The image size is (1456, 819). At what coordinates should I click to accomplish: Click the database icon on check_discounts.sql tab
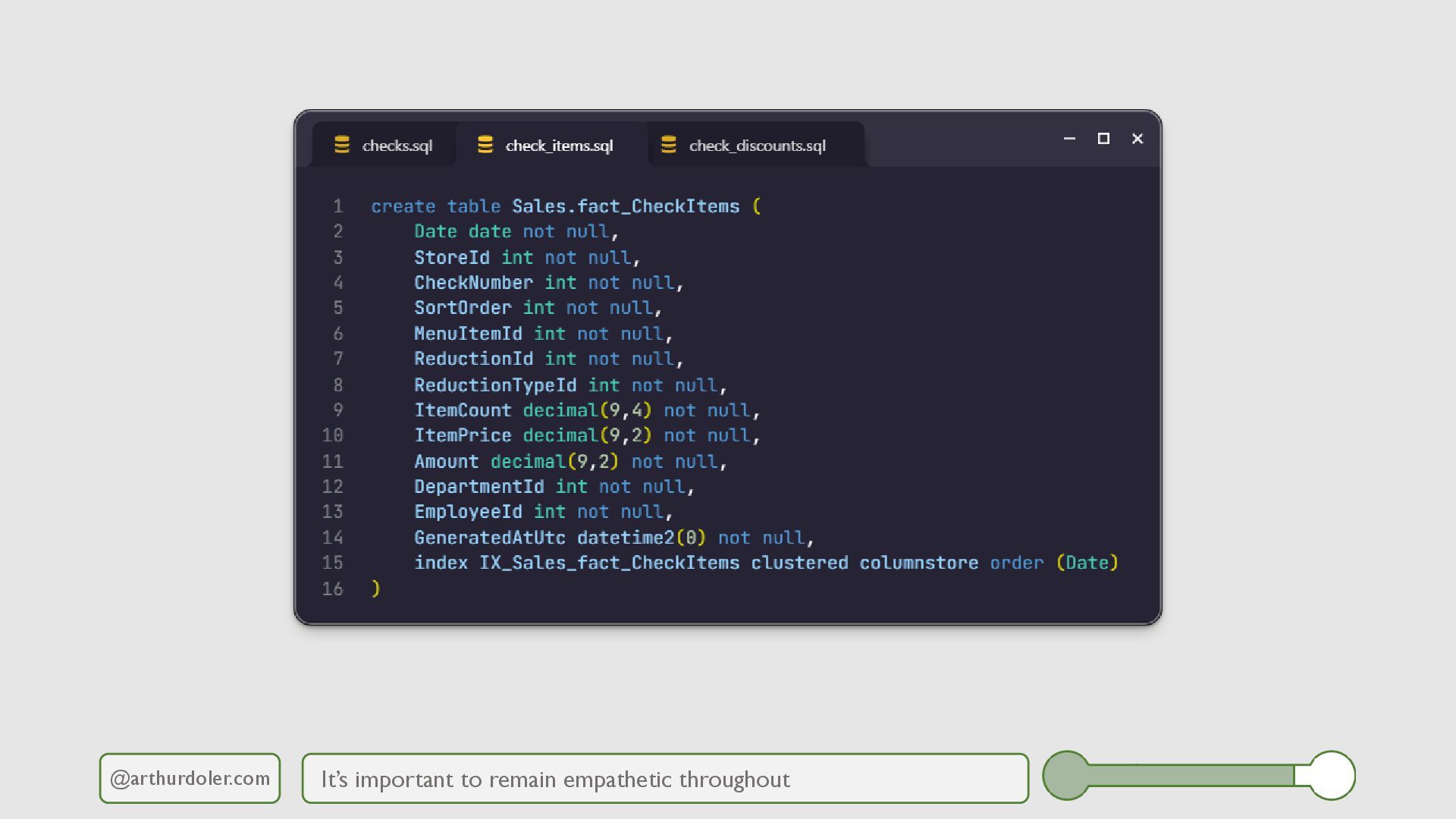coord(668,145)
